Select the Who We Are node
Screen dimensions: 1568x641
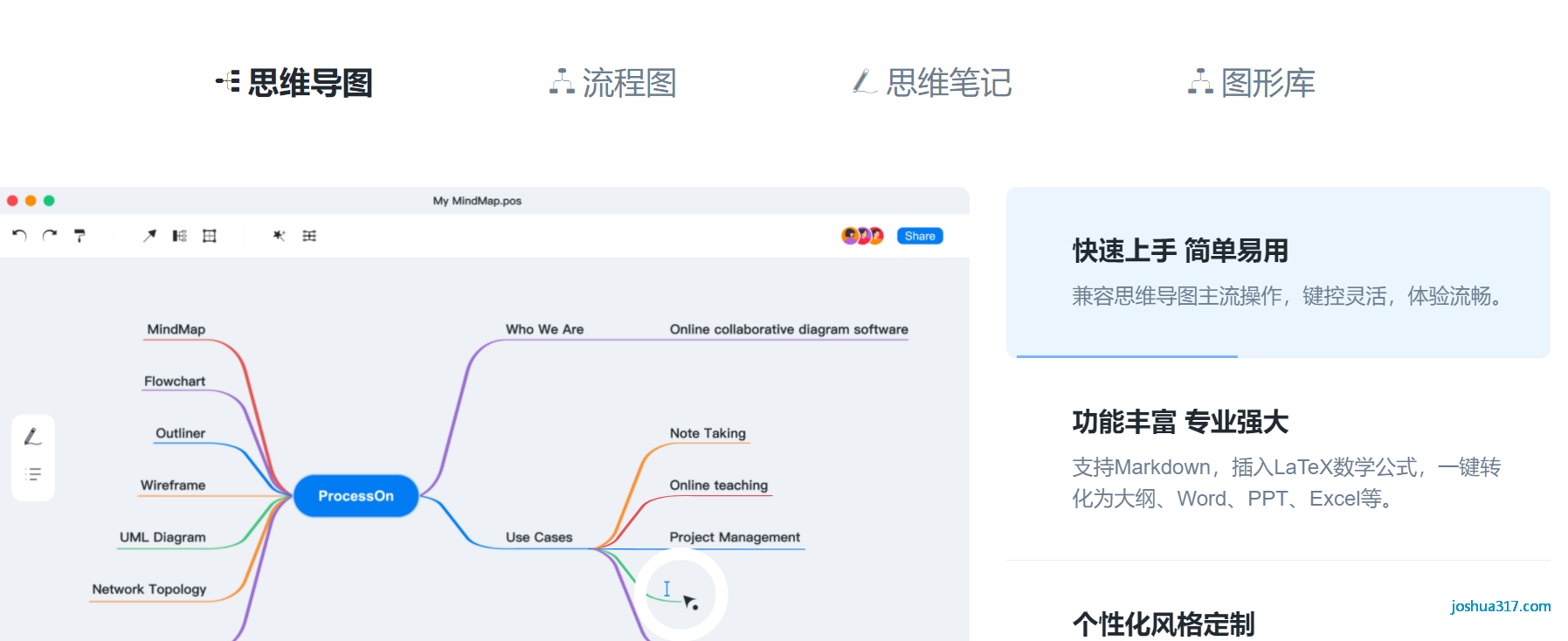click(x=544, y=329)
